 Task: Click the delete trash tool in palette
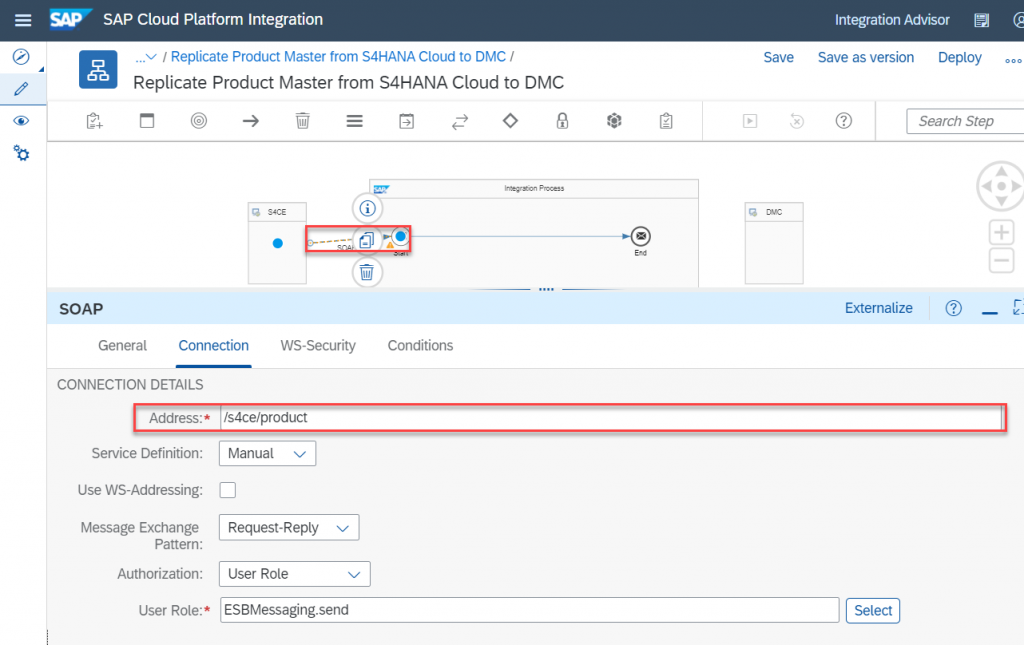click(x=302, y=121)
